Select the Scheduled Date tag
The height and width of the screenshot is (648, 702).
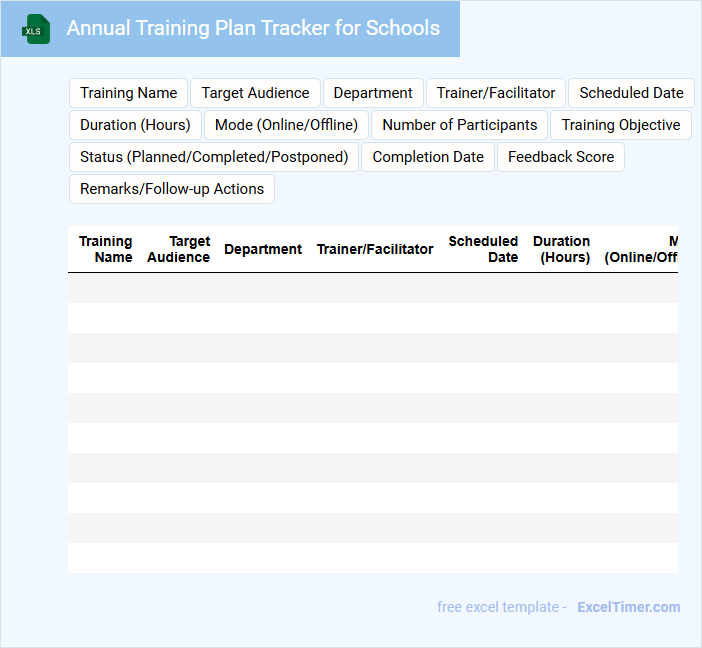click(x=631, y=93)
